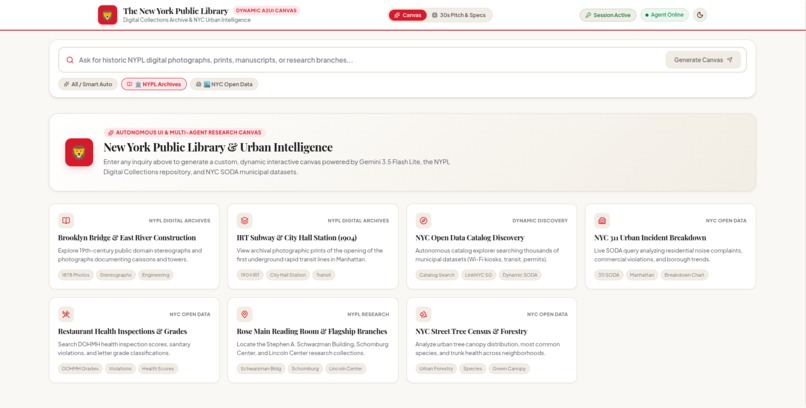Click the book icon on Brooklyn Bridge card

click(x=66, y=220)
